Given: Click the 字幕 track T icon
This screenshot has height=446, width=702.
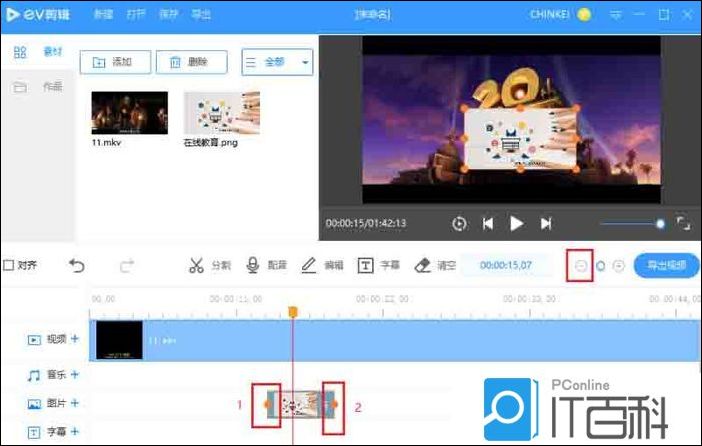Looking at the screenshot, I should (34, 433).
